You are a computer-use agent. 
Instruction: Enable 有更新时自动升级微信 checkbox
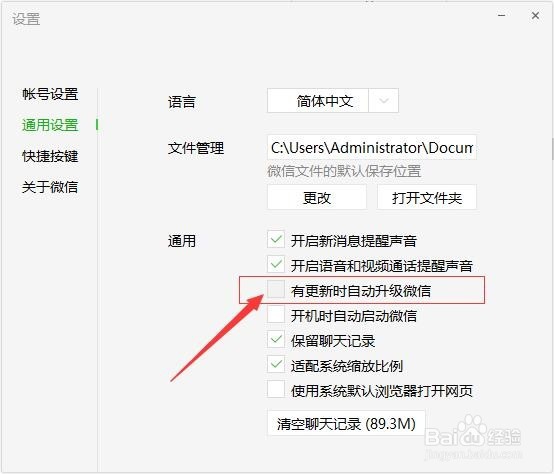click(x=276, y=289)
